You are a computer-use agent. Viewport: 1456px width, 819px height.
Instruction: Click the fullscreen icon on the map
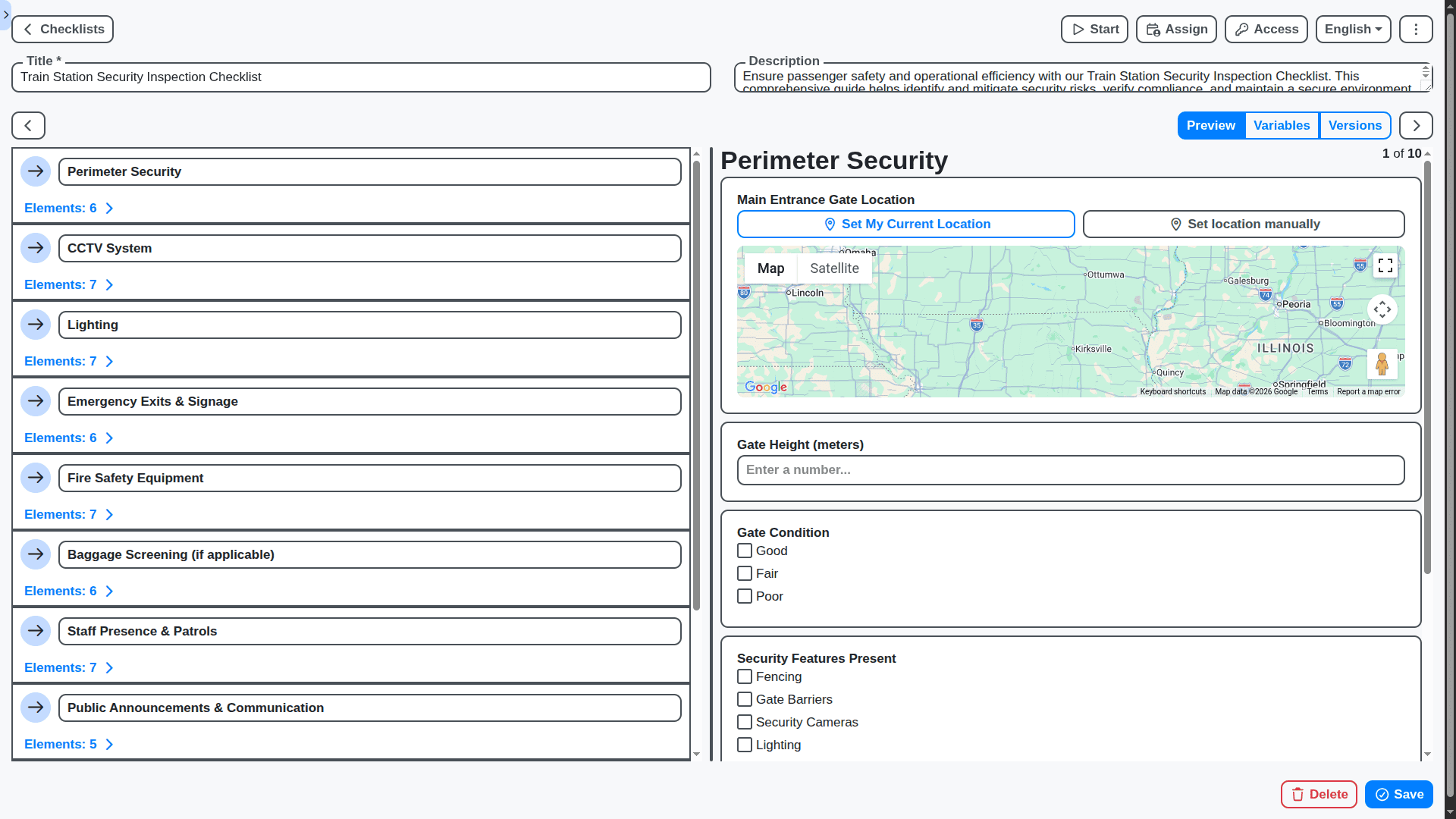click(1385, 265)
